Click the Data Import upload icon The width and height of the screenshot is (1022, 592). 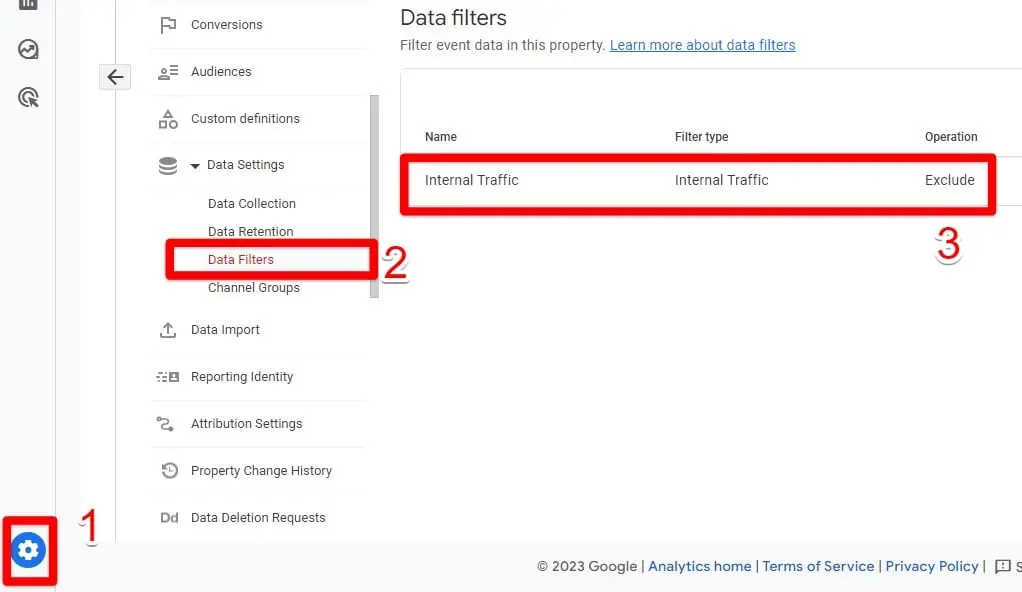(x=168, y=329)
